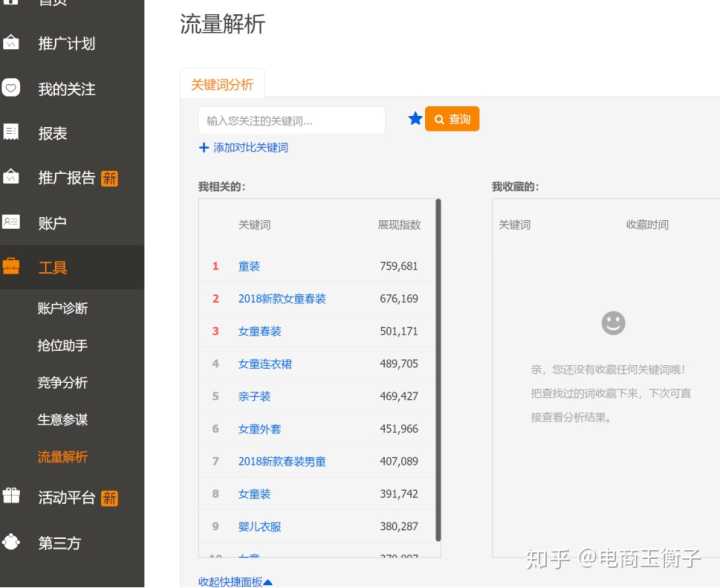Click the keyword list vertical scrollbar
Image resolution: width=720 pixels, height=588 pixels.
coord(438,370)
